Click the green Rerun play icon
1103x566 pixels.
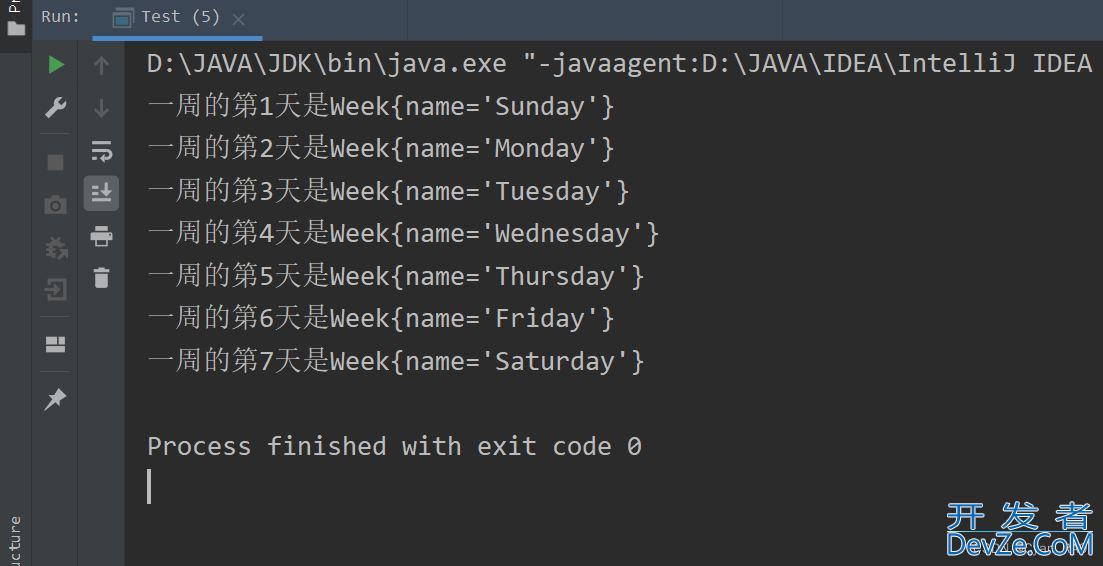coord(56,65)
